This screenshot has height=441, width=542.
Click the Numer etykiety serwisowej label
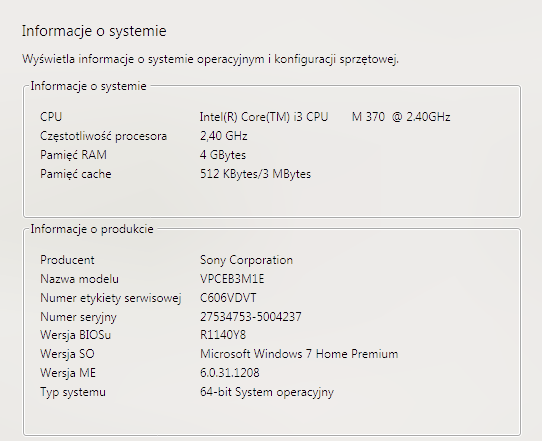point(111,298)
